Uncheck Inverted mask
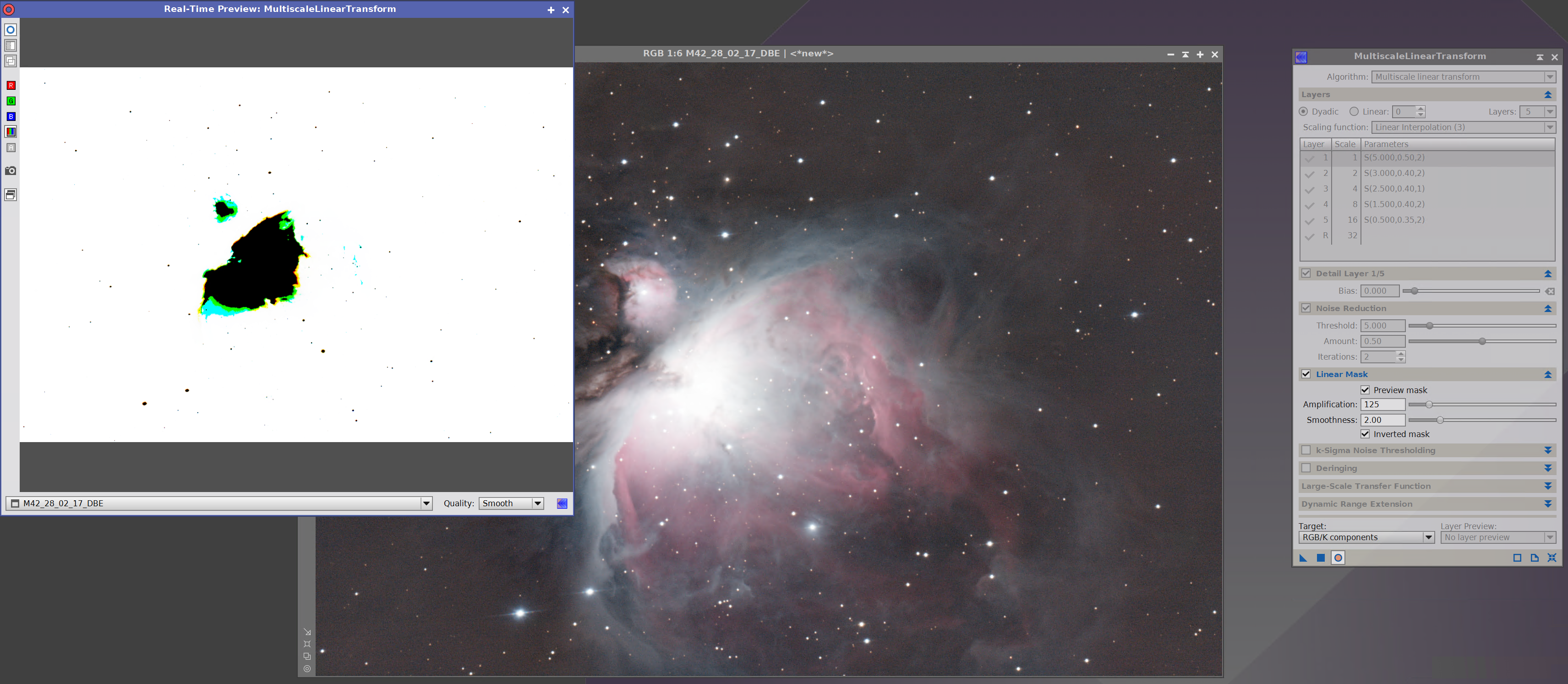Viewport: 1568px width, 684px height. [1366, 434]
